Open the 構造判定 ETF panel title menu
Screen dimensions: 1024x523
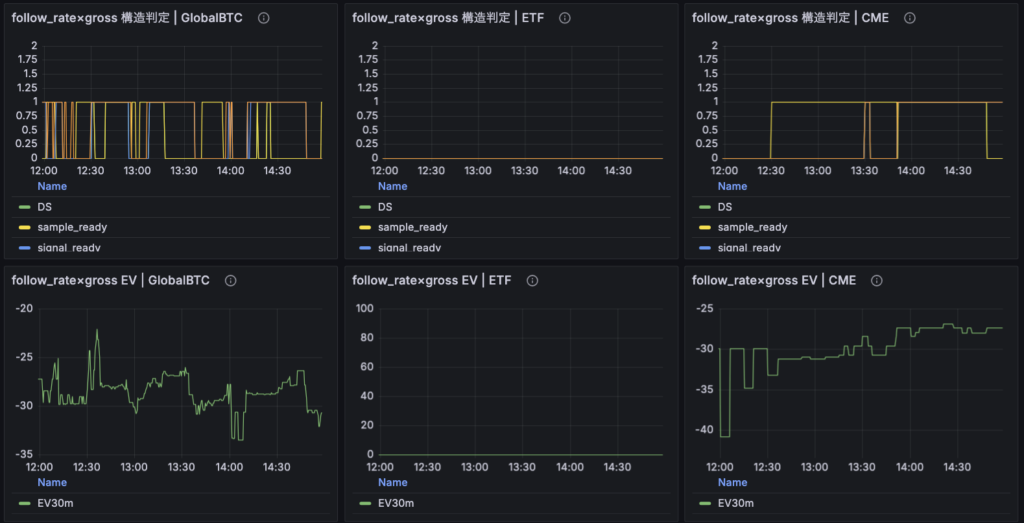tap(448, 18)
